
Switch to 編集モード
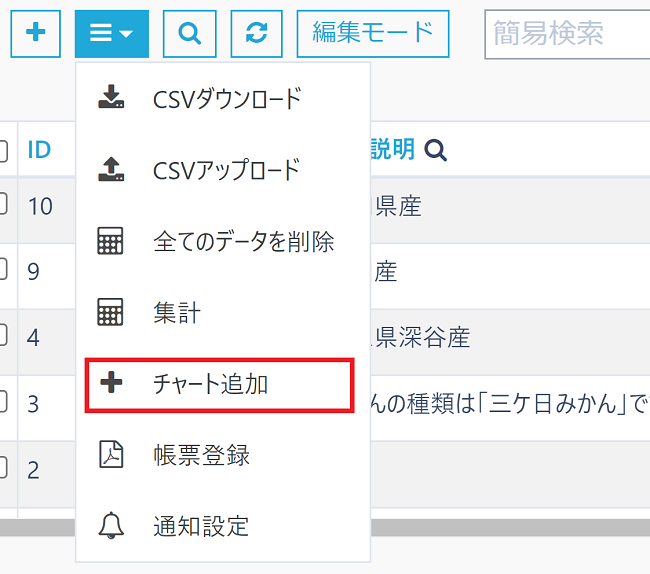pos(372,33)
